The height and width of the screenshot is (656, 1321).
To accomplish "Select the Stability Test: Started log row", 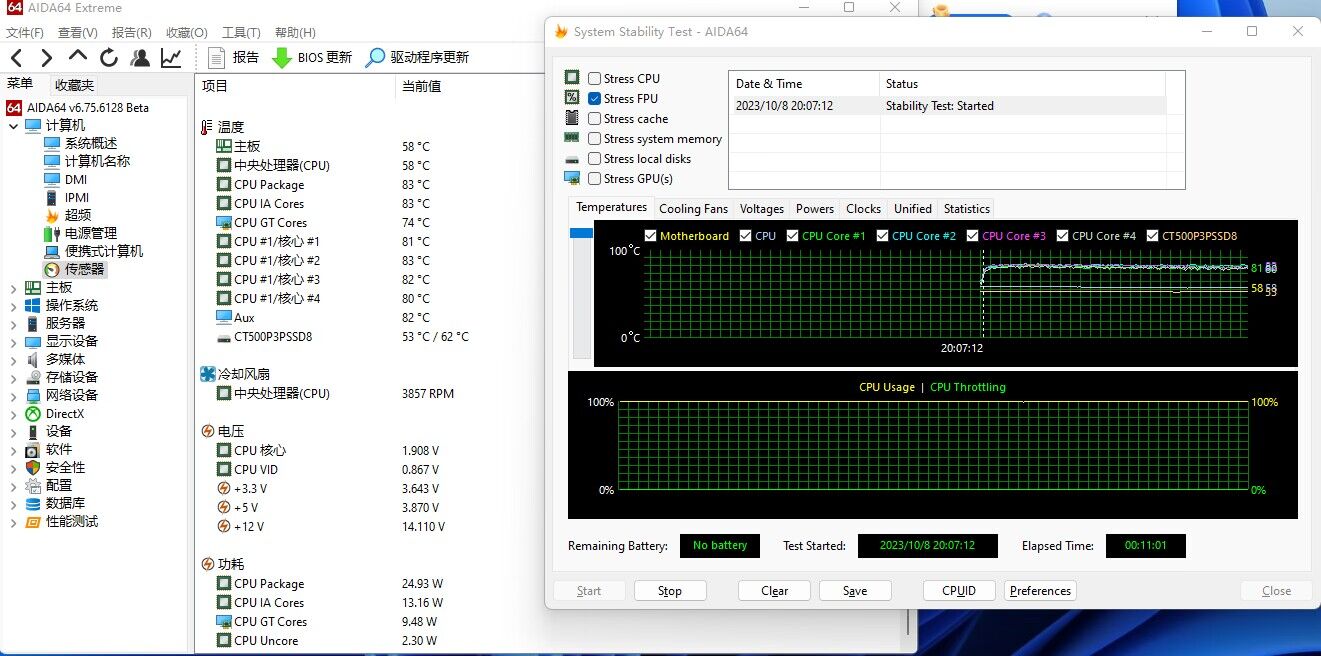I will pos(947,106).
